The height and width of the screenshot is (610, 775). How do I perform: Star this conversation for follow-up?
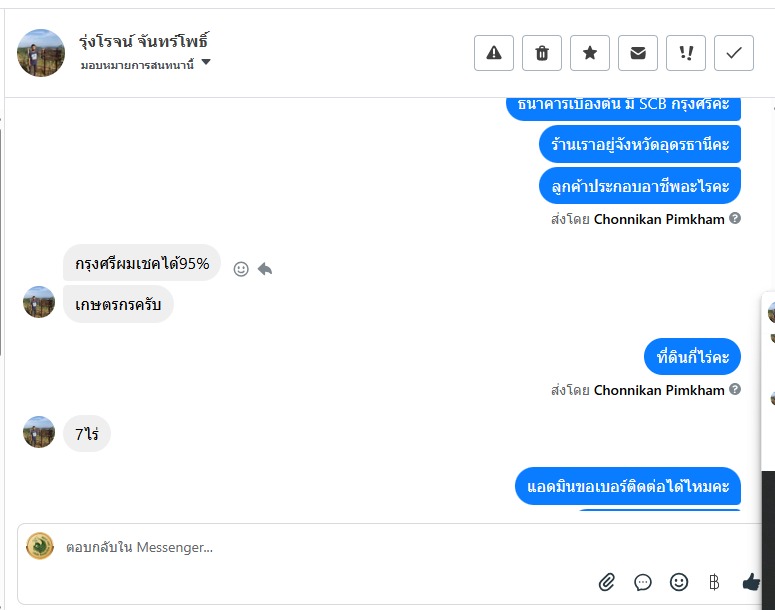590,53
